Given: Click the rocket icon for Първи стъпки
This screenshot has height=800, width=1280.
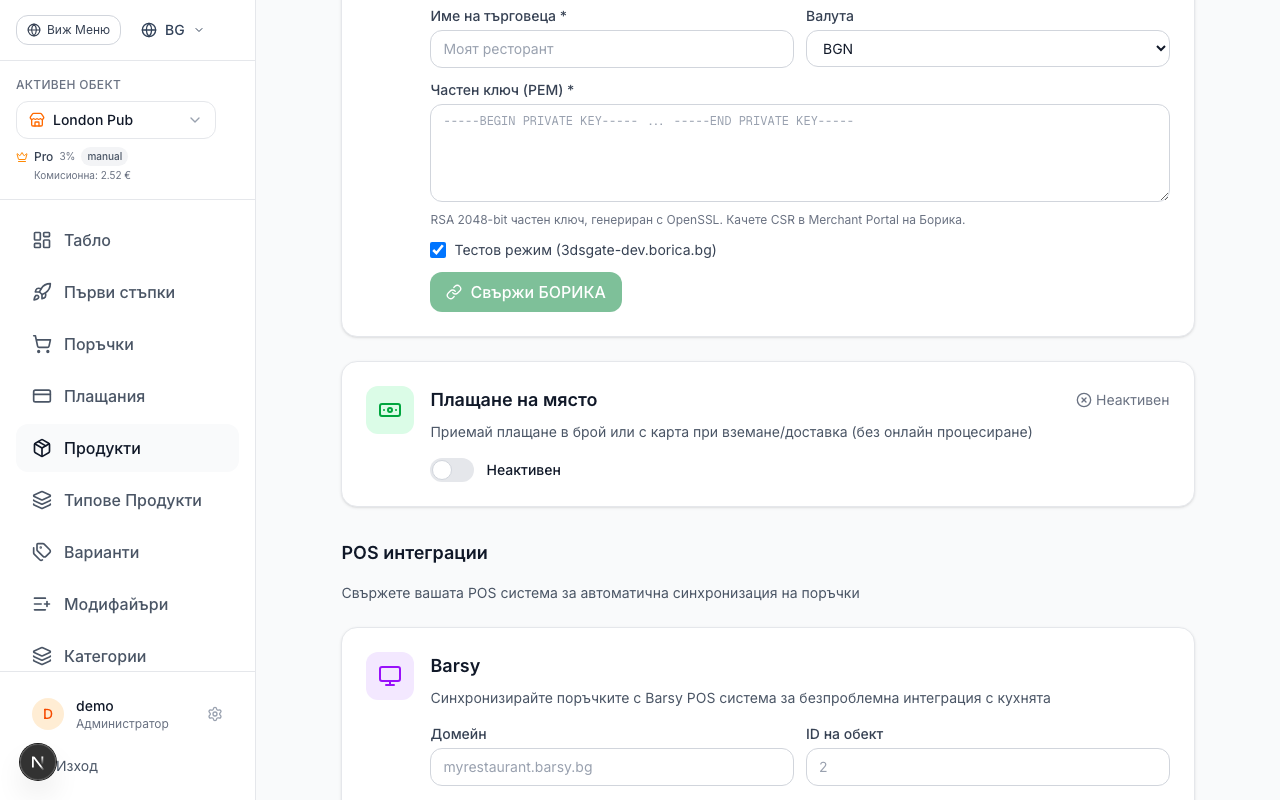Looking at the screenshot, I should 42,292.
